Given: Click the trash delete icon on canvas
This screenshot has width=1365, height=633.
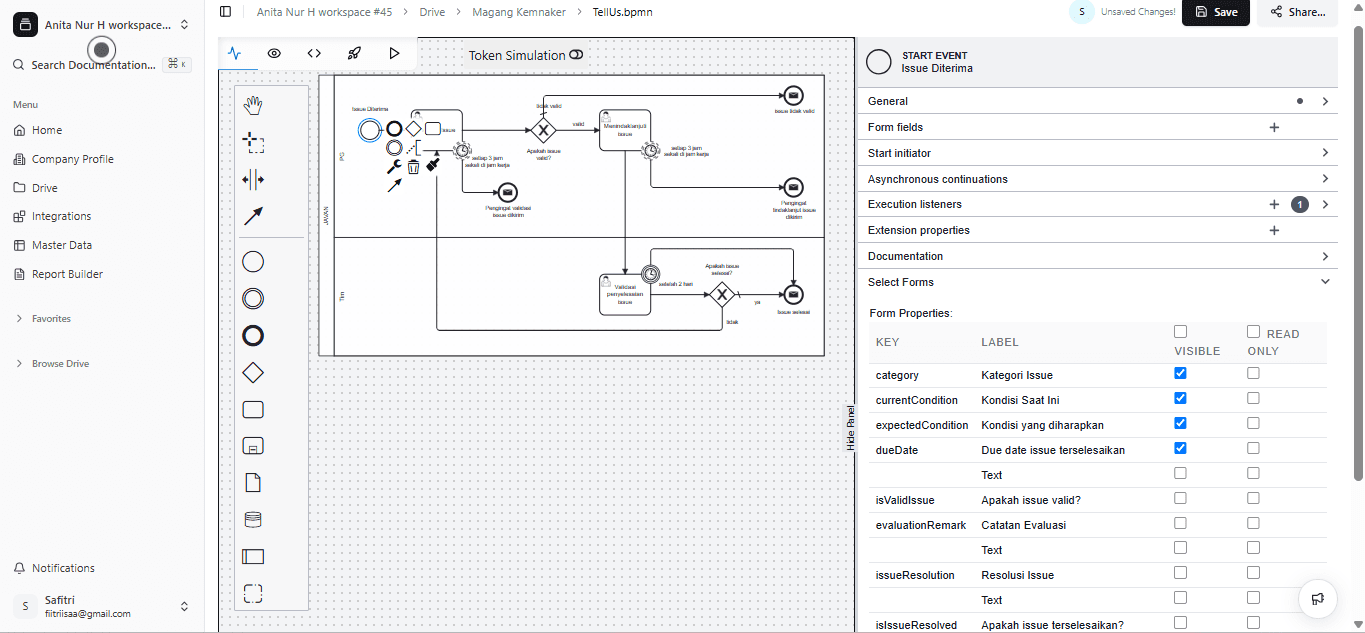Looking at the screenshot, I should point(413,167).
